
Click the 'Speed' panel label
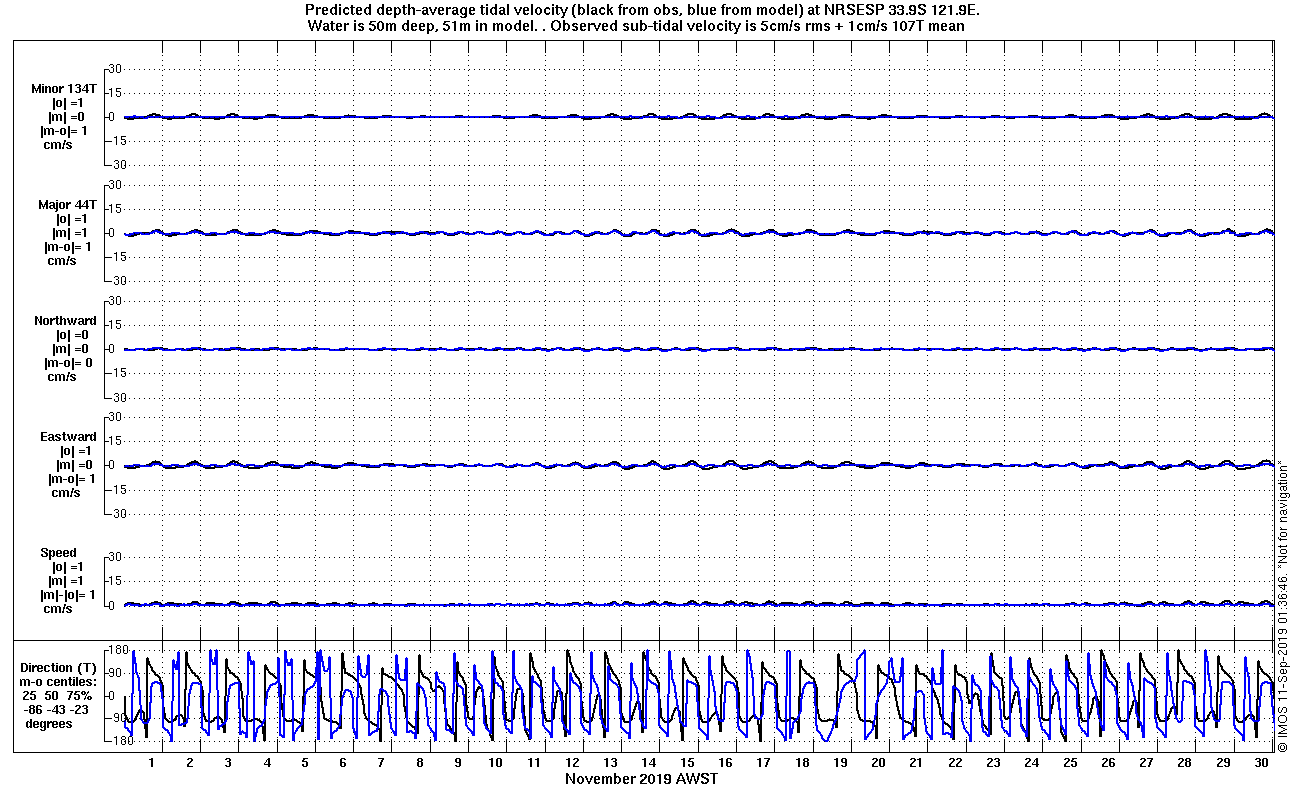pos(58,553)
